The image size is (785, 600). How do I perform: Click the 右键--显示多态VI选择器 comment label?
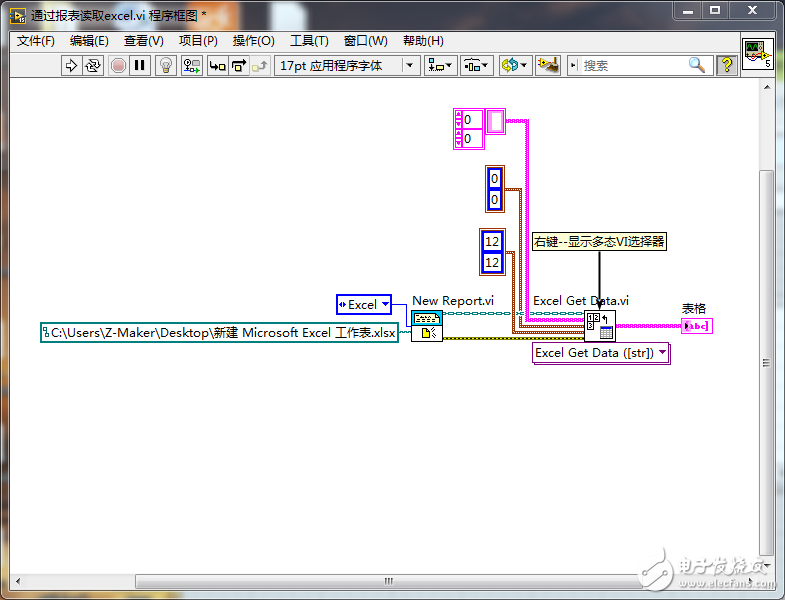coord(599,241)
